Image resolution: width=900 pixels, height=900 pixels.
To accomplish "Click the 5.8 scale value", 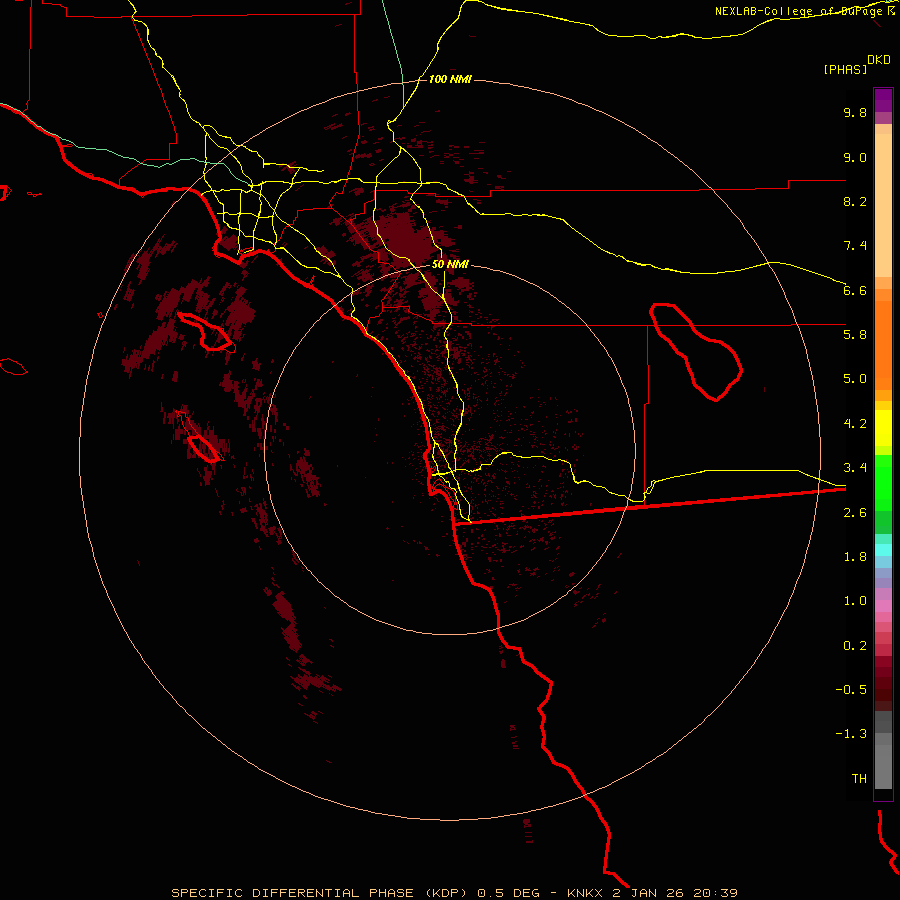I will 855,335.
